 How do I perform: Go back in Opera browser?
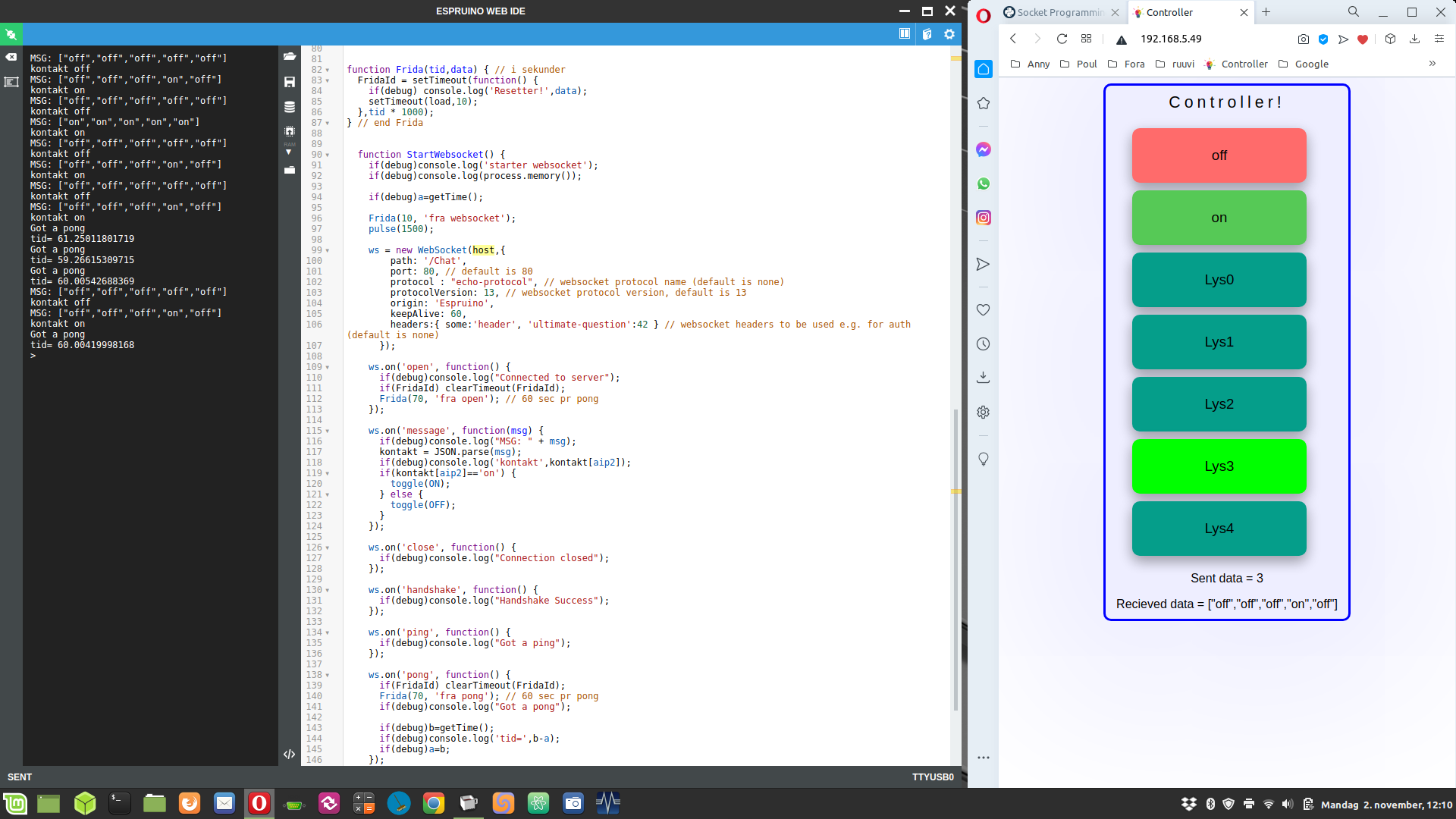click(x=1012, y=39)
